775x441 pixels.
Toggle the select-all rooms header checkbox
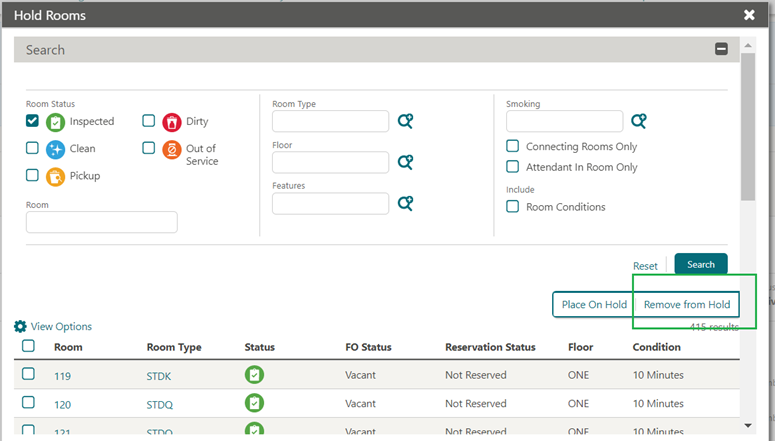point(29,346)
